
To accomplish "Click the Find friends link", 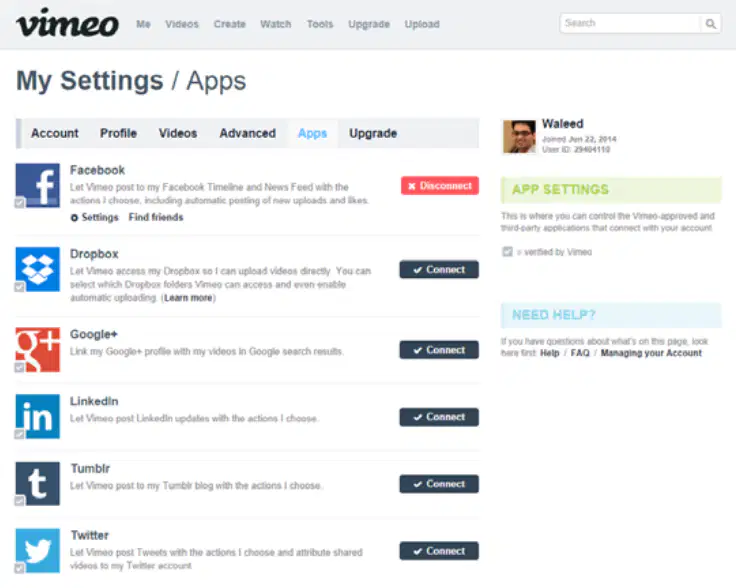I will (156, 217).
